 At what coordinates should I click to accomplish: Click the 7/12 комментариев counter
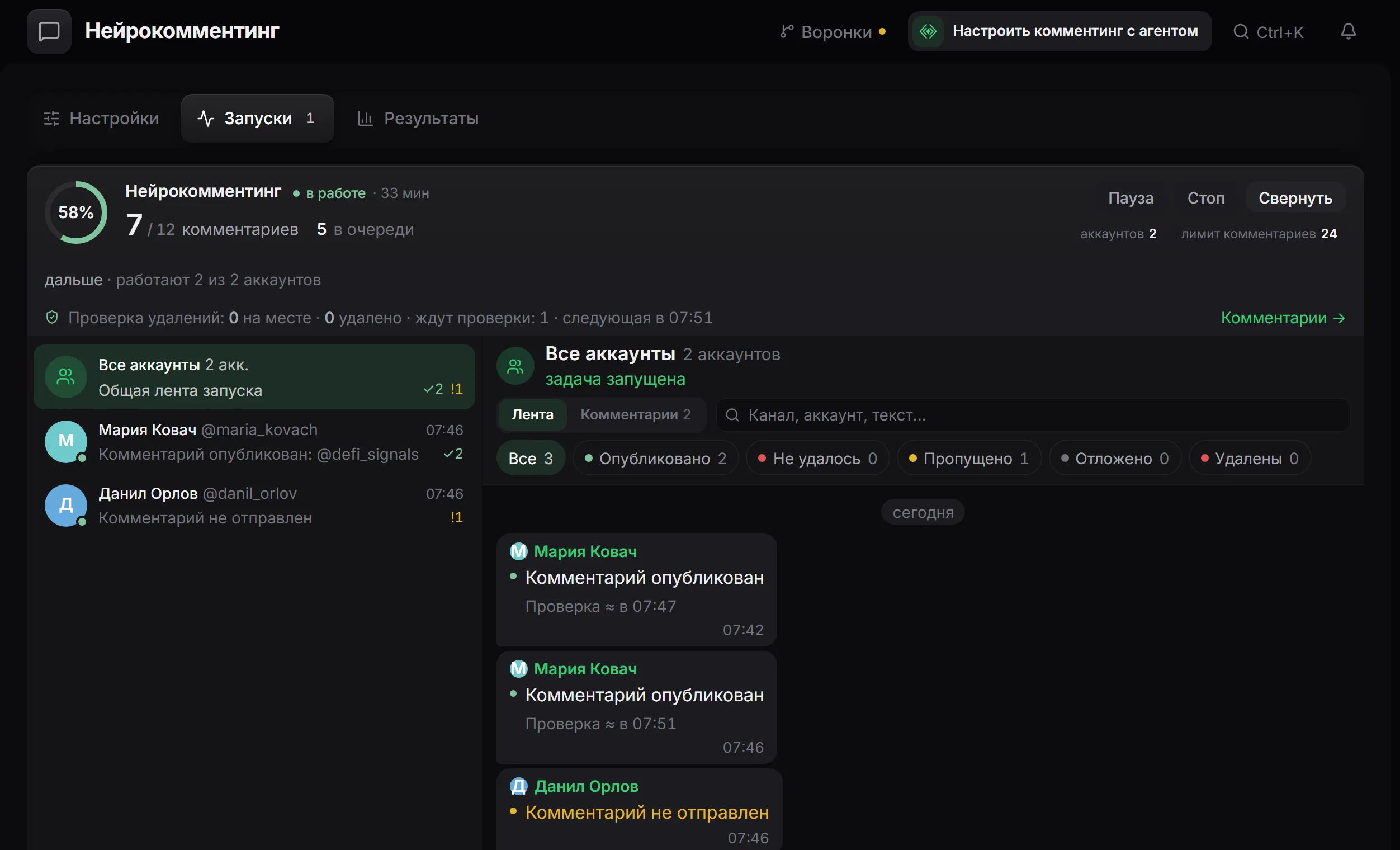(x=212, y=225)
